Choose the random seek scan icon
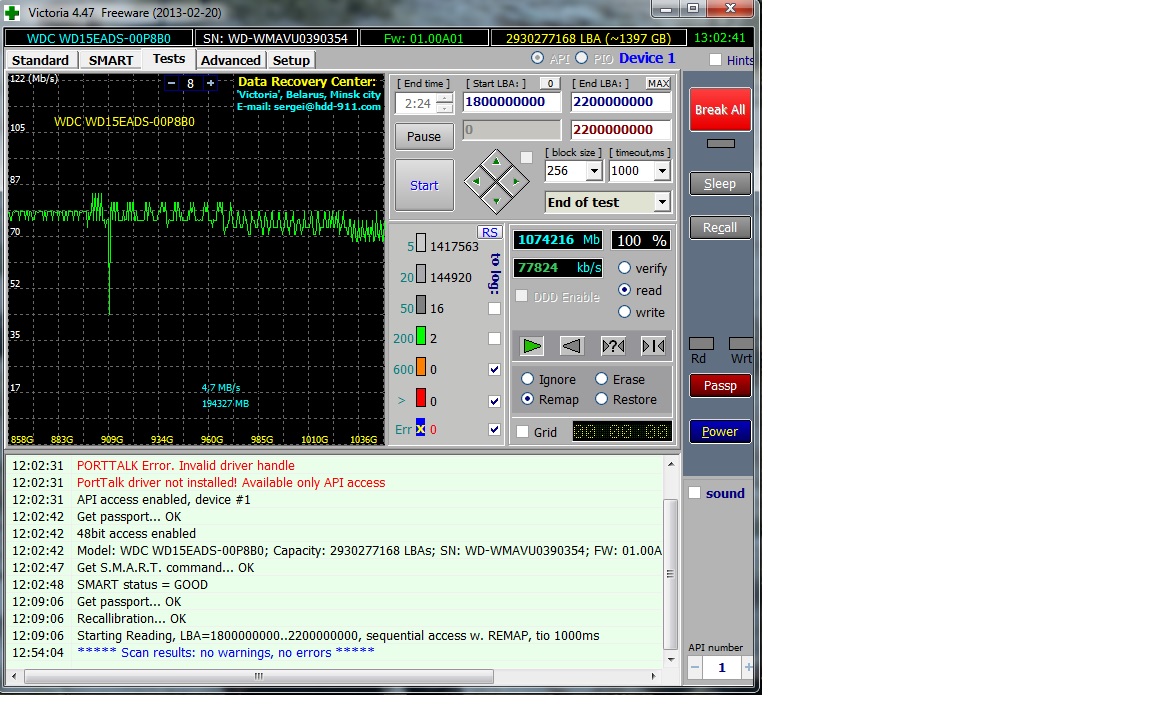Image resolution: width=1152 pixels, height=720 pixels. click(x=613, y=346)
